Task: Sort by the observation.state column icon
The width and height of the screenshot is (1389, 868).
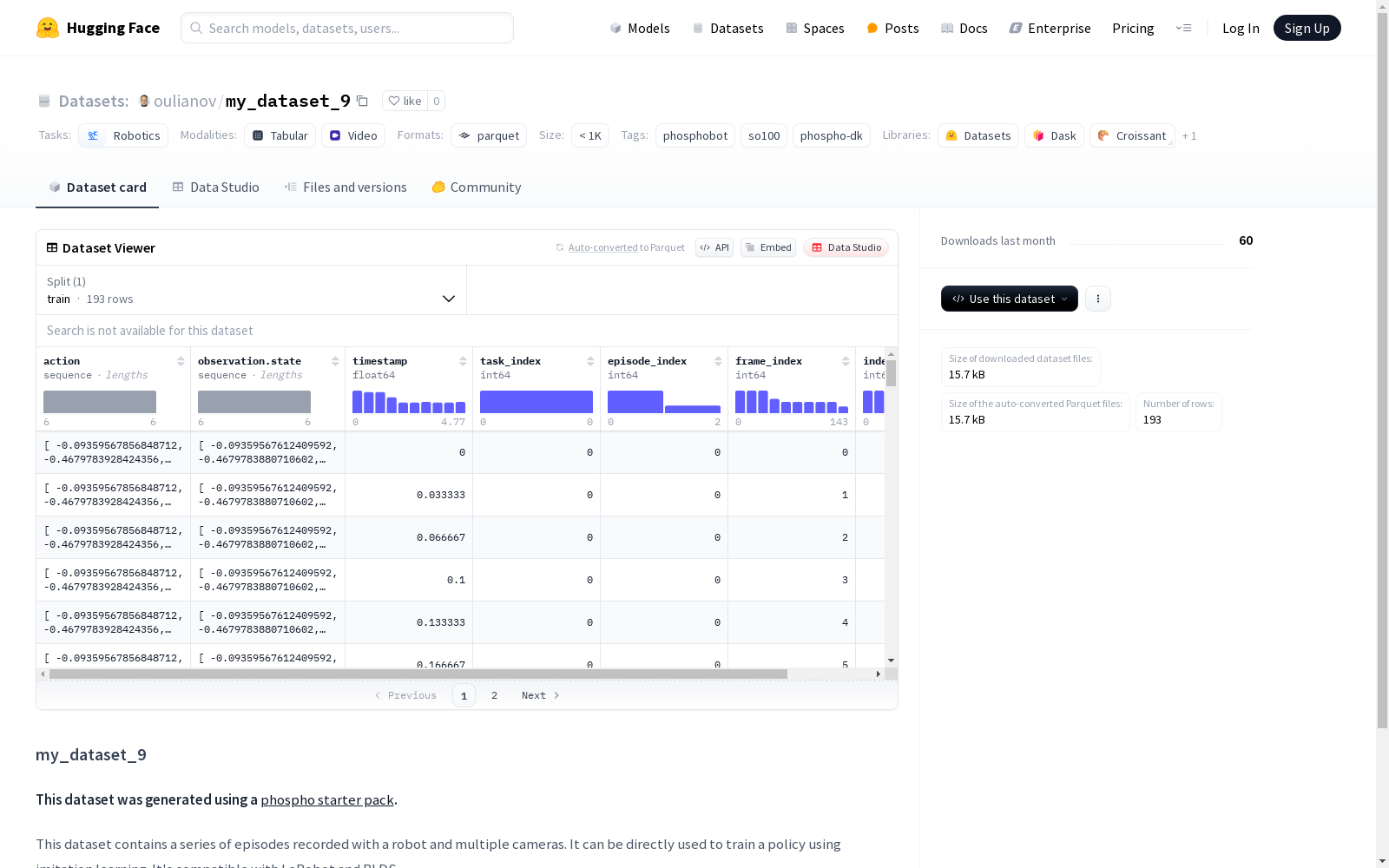Action: pyautogui.click(x=335, y=361)
